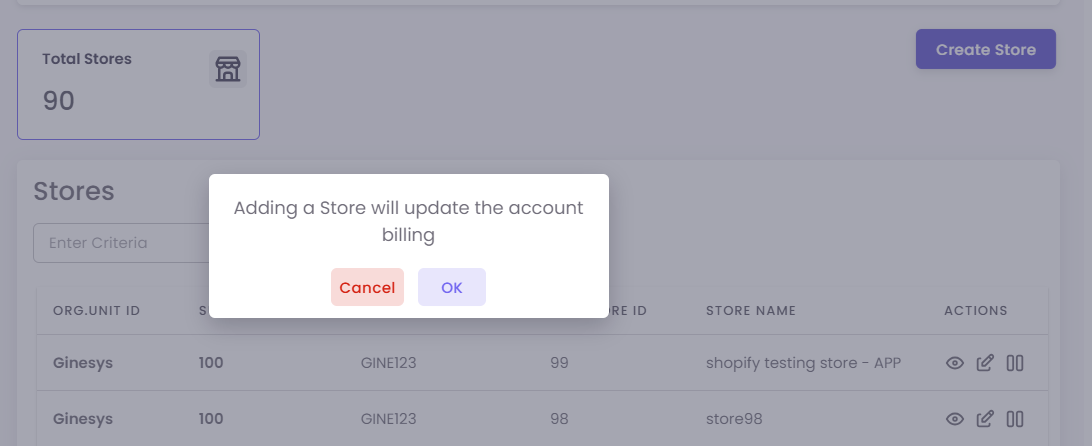Select the store ID 98 cell
This screenshot has height=446, width=1092.
559,418
